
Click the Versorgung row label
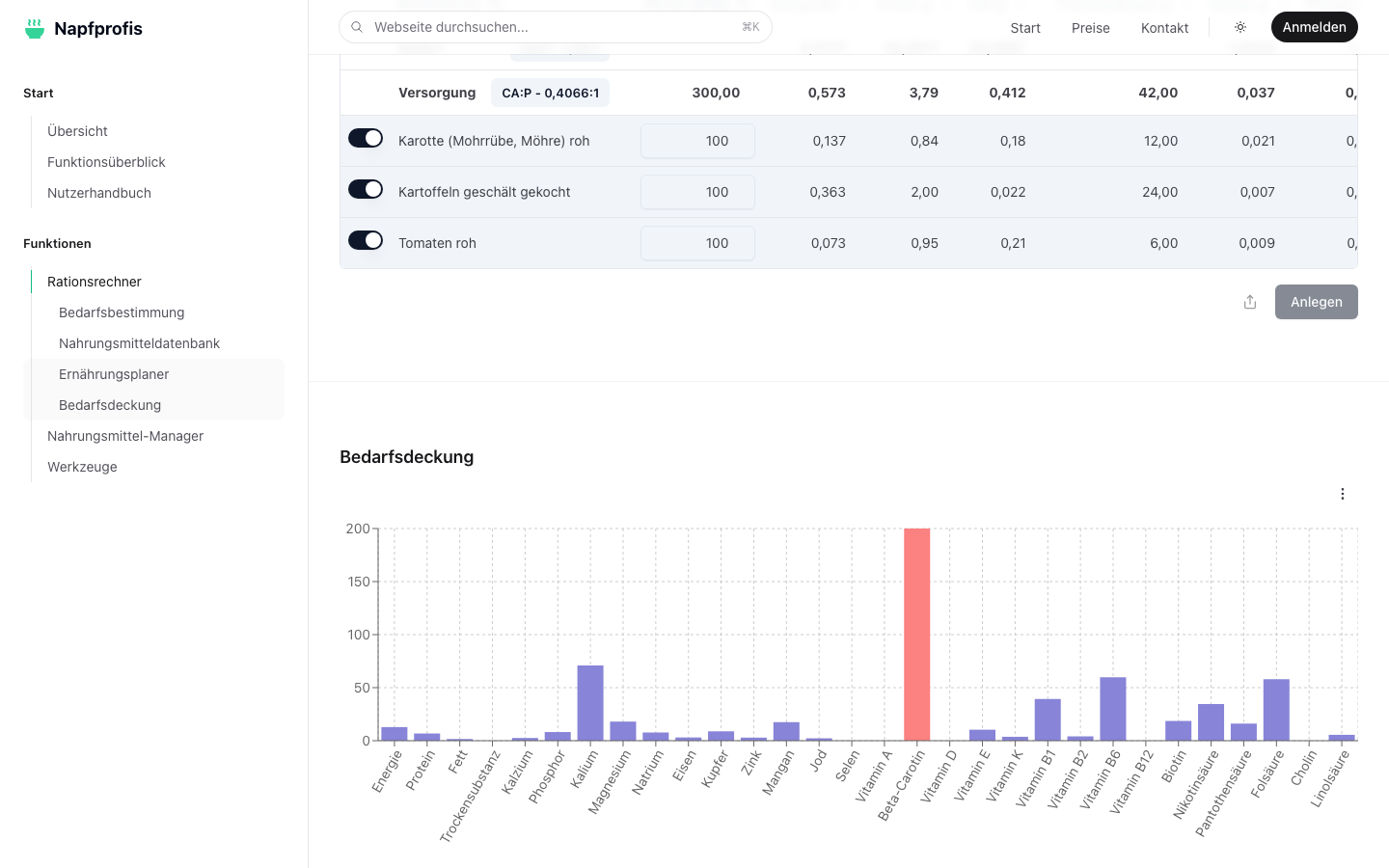pyautogui.click(x=437, y=93)
